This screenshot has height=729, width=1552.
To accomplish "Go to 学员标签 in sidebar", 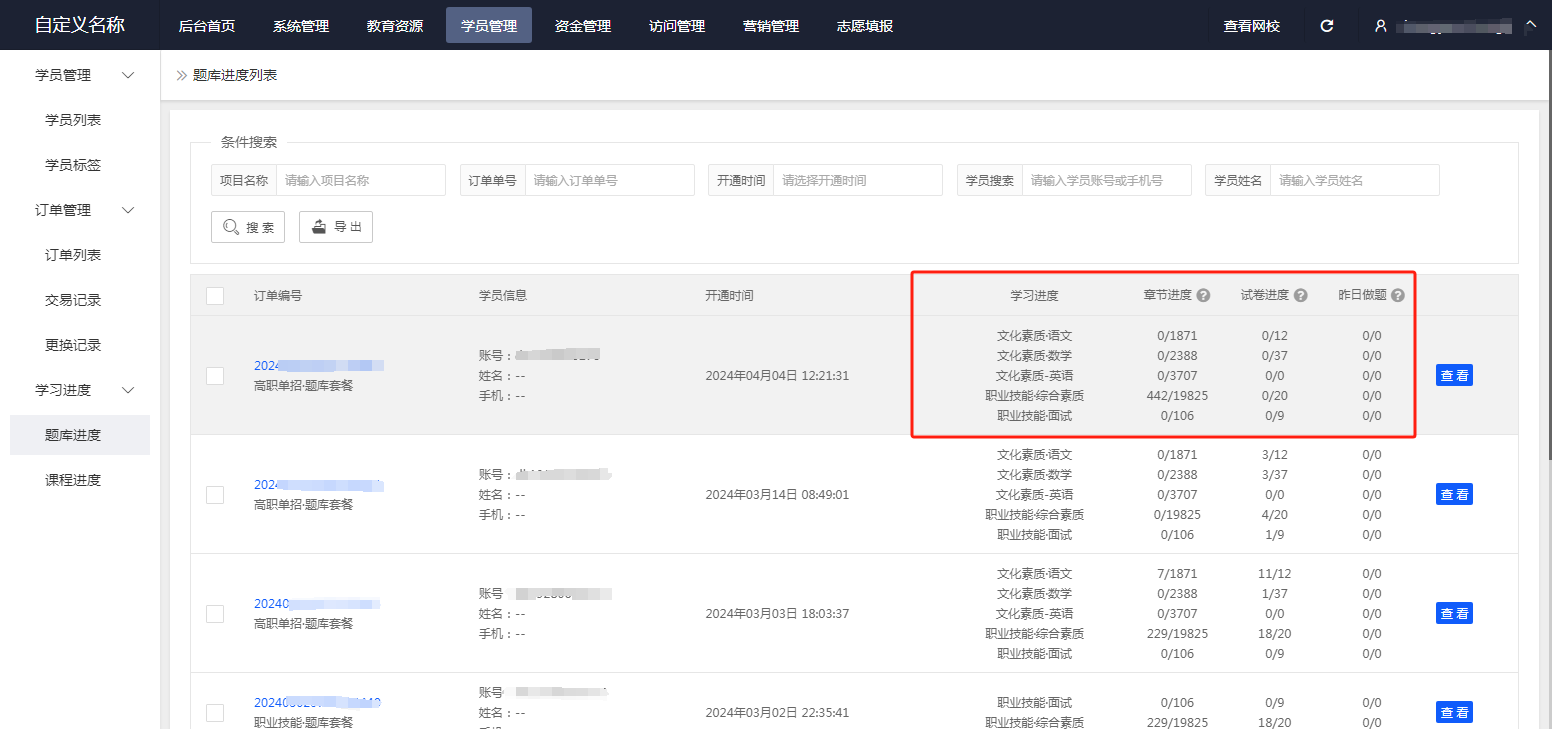I will click(x=73, y=165).
